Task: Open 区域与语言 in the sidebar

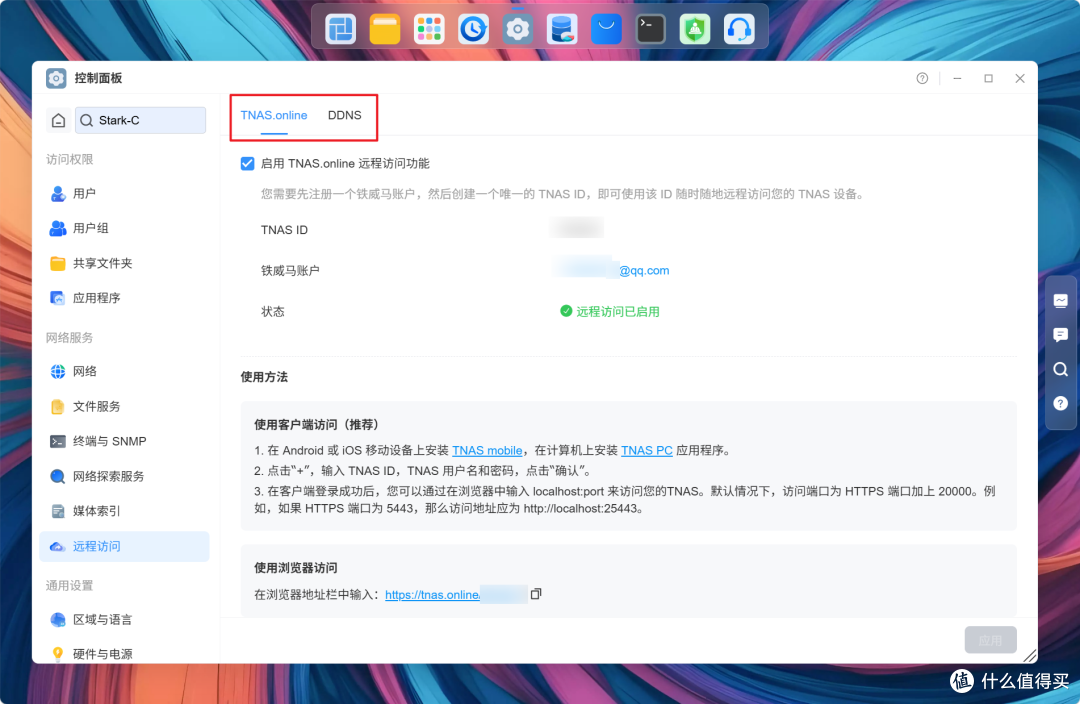Action: tap(124, 619)
